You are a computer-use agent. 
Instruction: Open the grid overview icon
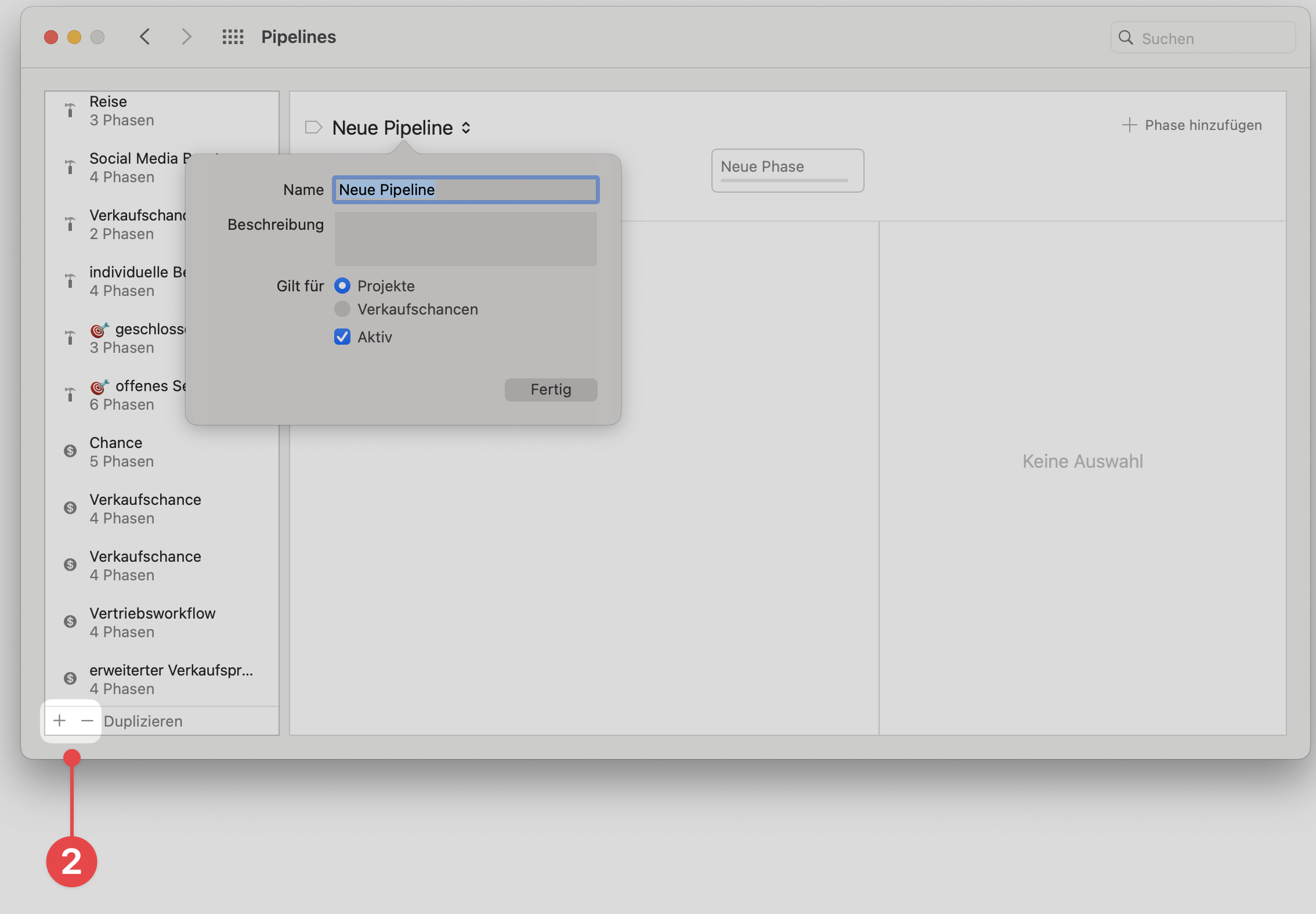click(233, 37)
